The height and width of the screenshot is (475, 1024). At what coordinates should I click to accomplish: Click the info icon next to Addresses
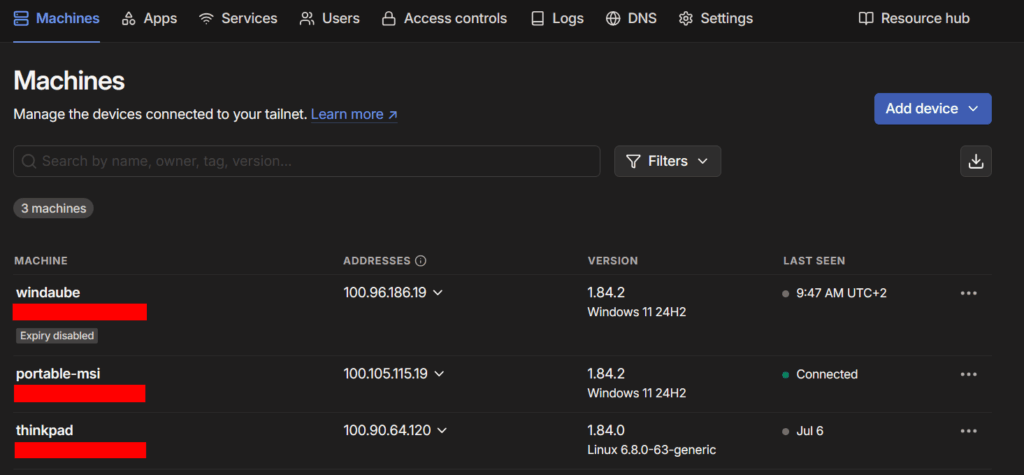[421, 261]
